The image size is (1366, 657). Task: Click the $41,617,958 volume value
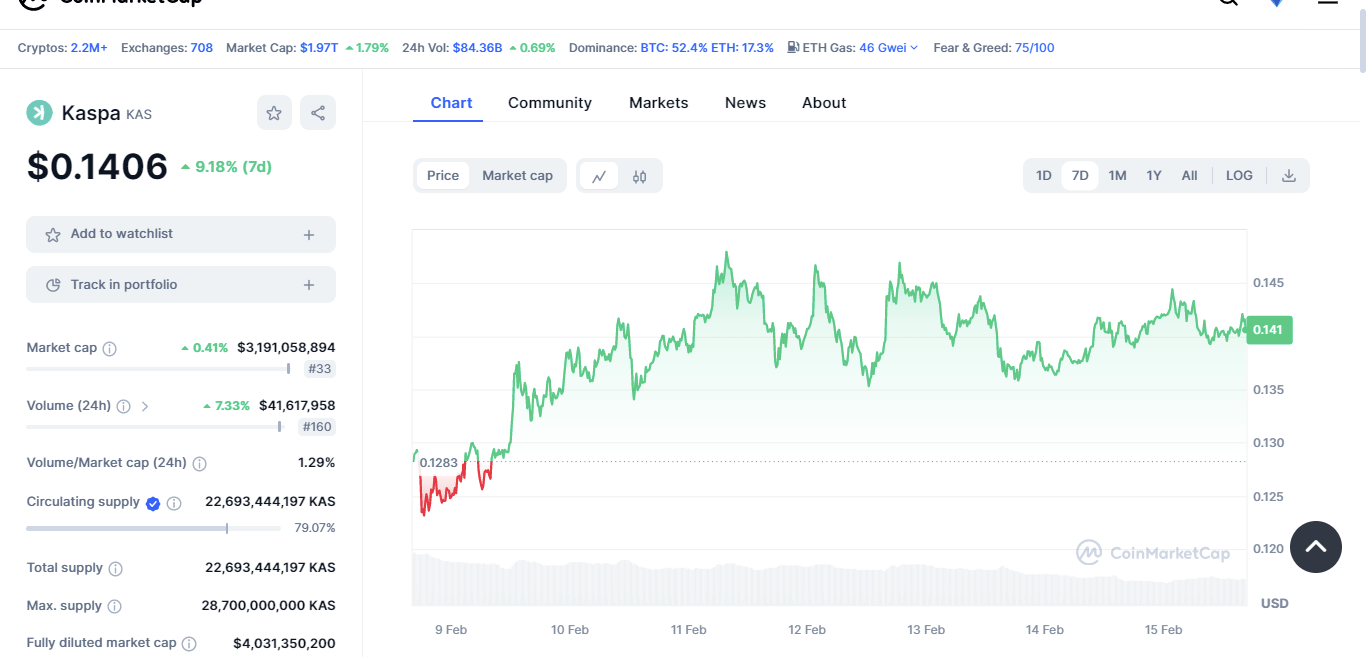[x=297, y=406]
